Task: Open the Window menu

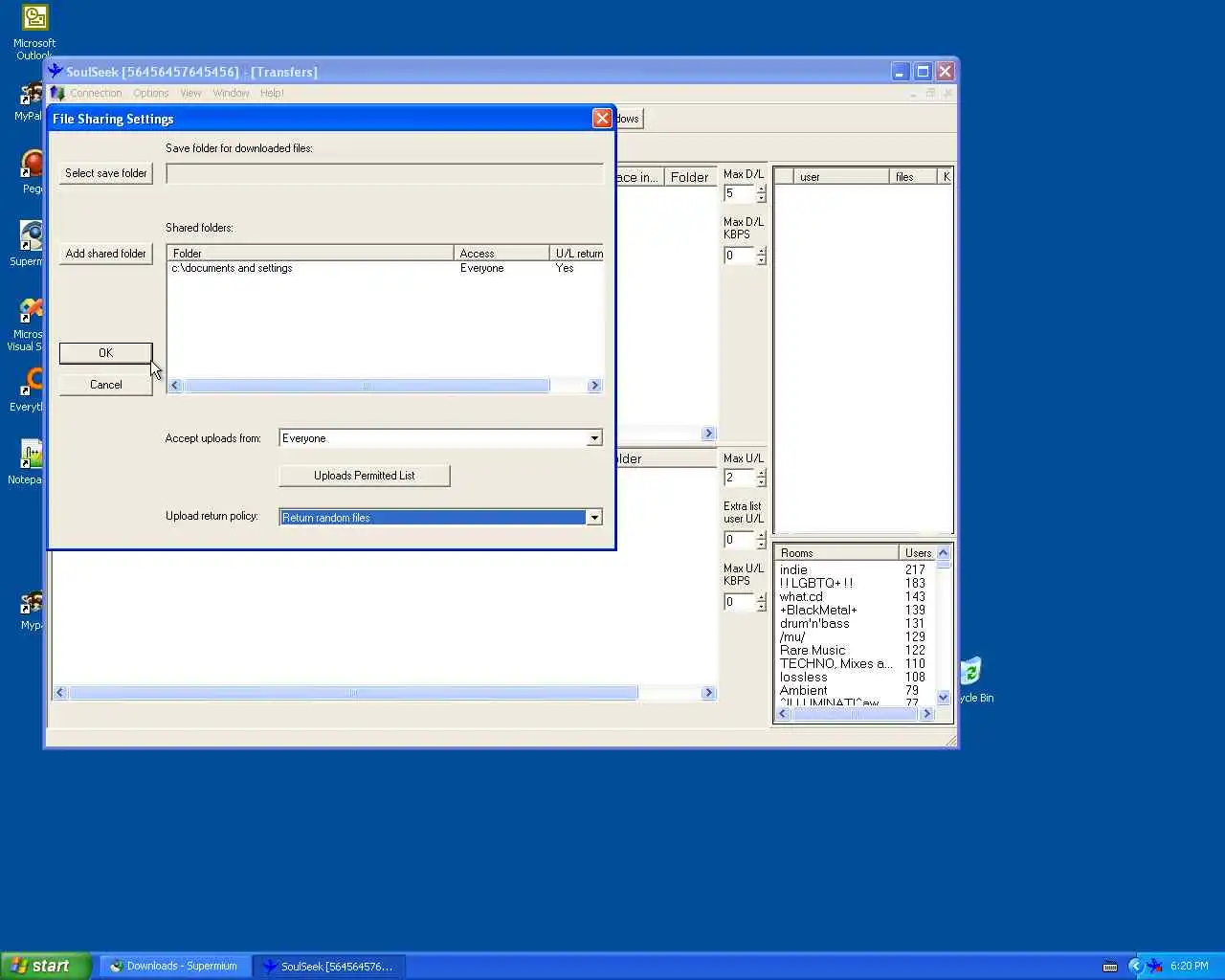Action: pyautogui.click(x=231, y=93)
